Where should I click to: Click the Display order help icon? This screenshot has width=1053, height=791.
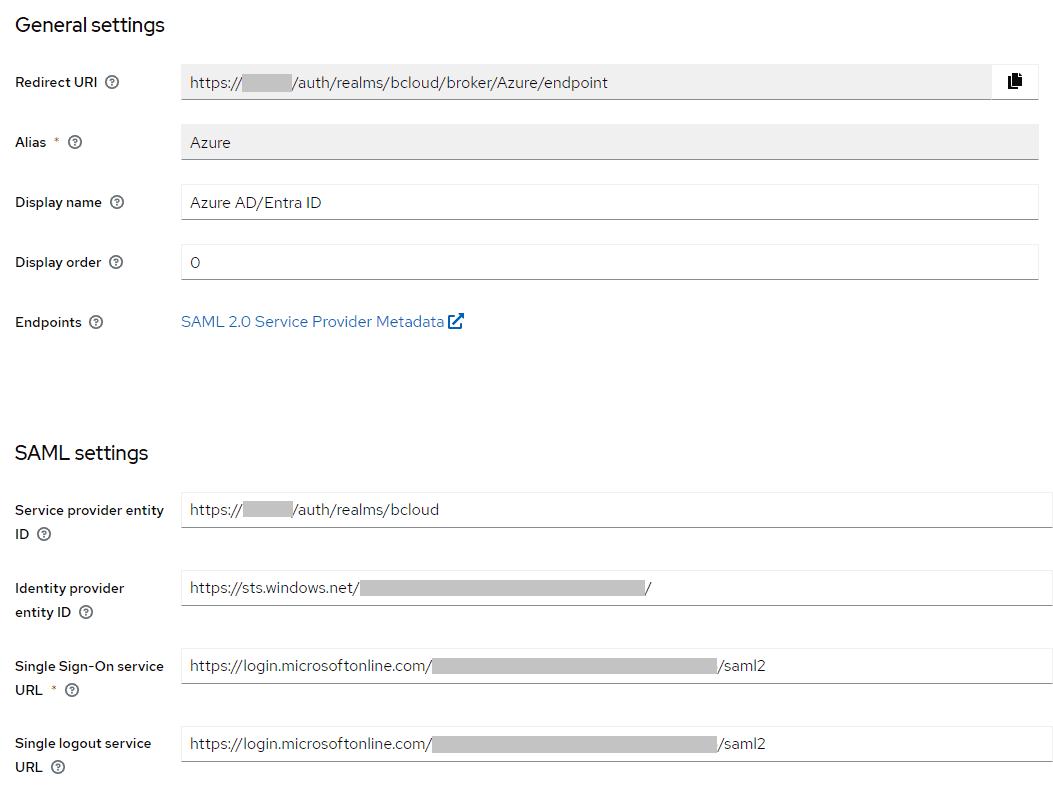point(116,262)
